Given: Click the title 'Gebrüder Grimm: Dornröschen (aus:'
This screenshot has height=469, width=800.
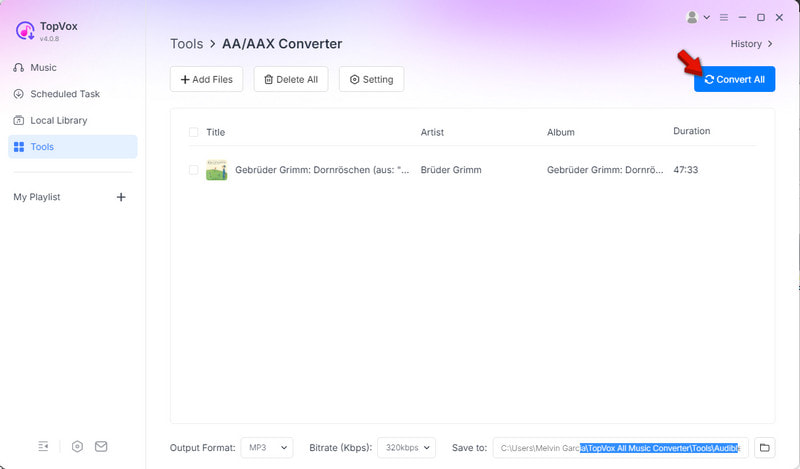Looking at the screenshot, I should click(x=322, y=170).
